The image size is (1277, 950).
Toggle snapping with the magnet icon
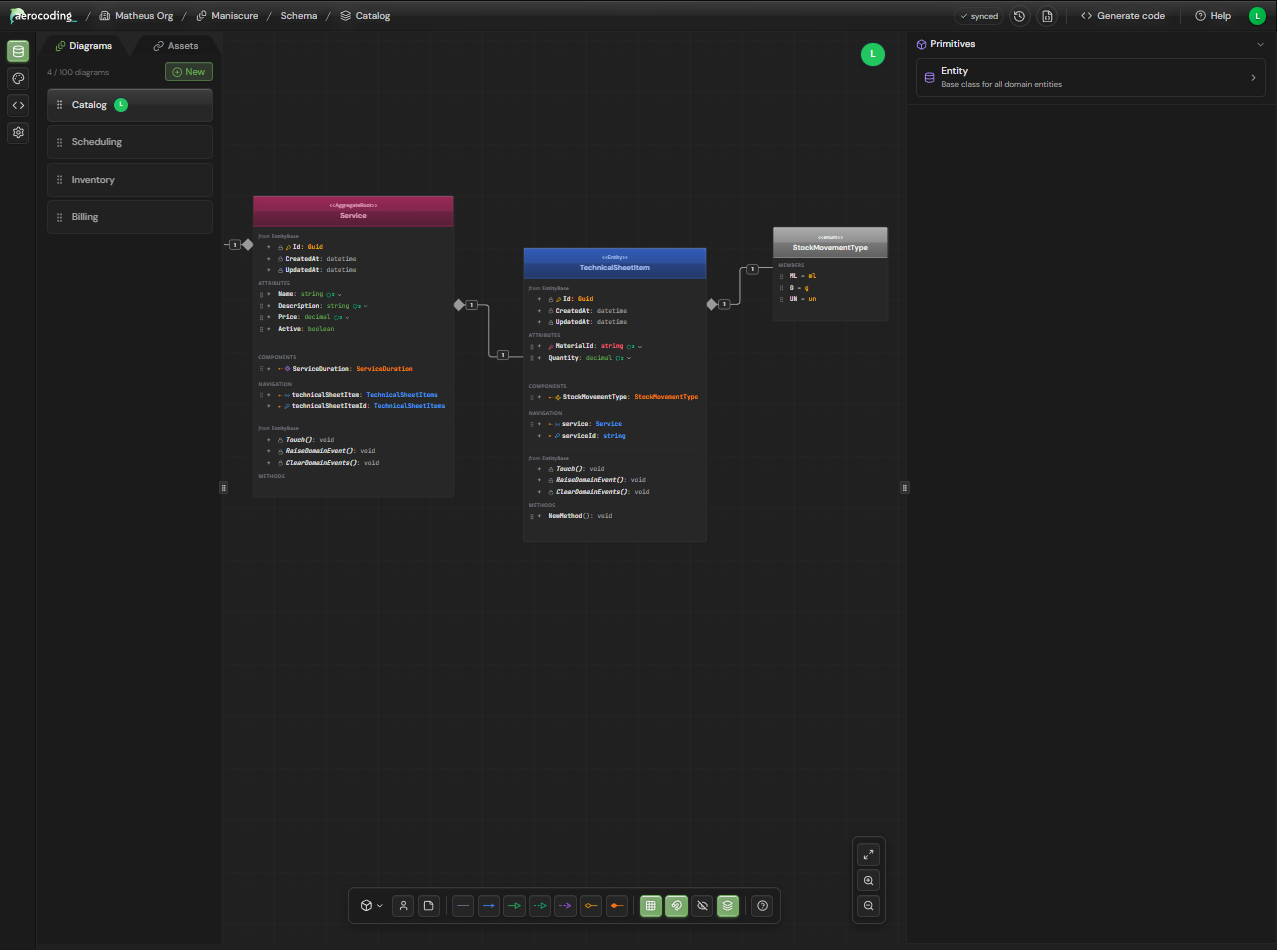[x=676, y=906]
